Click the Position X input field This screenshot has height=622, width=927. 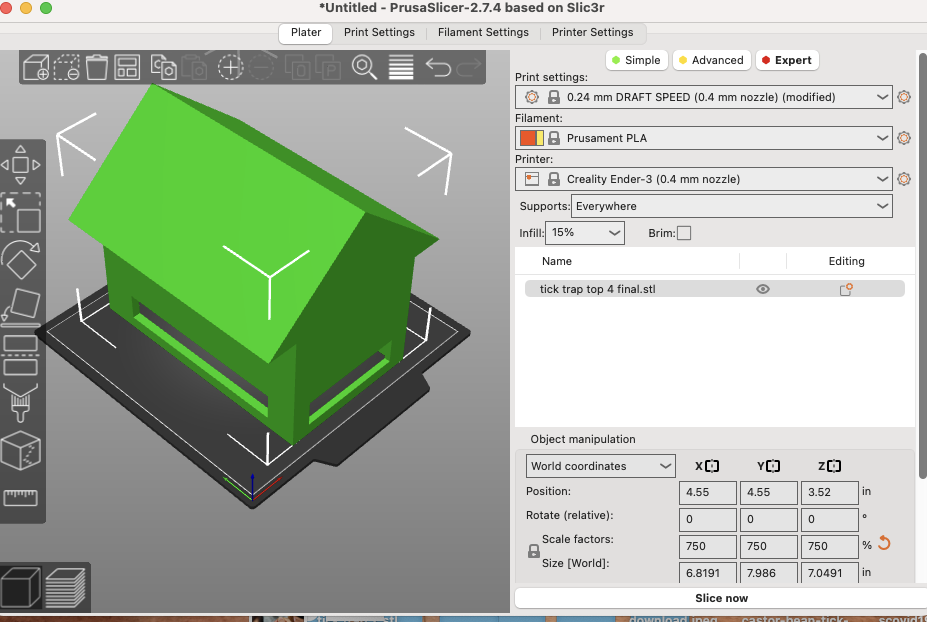(x=708, y=492)
